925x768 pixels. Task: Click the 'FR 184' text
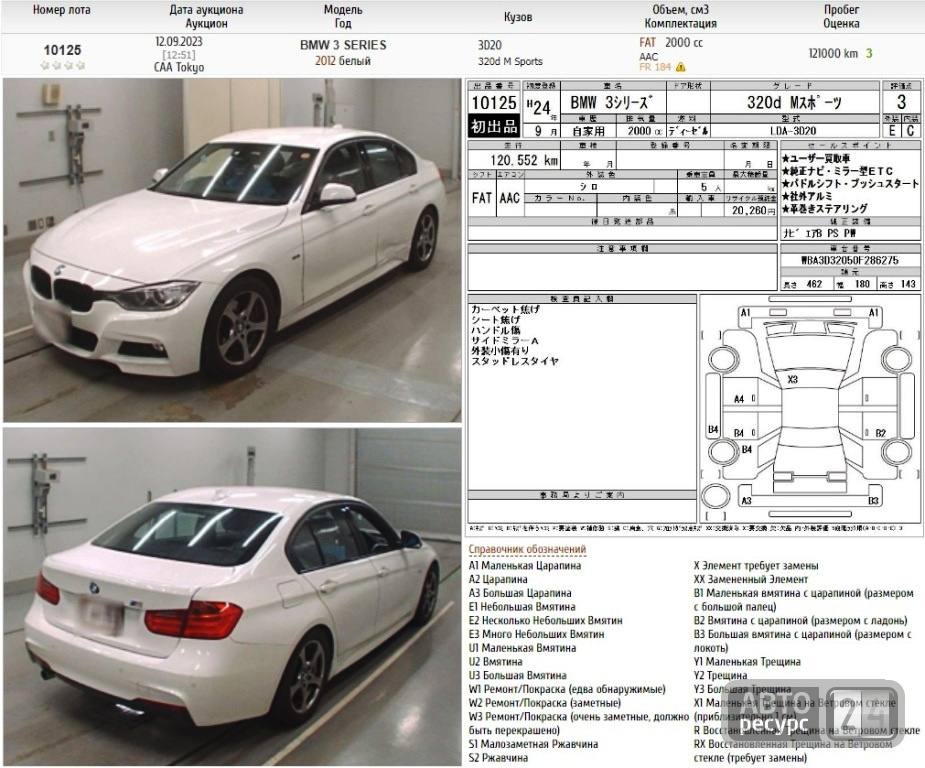655,67
